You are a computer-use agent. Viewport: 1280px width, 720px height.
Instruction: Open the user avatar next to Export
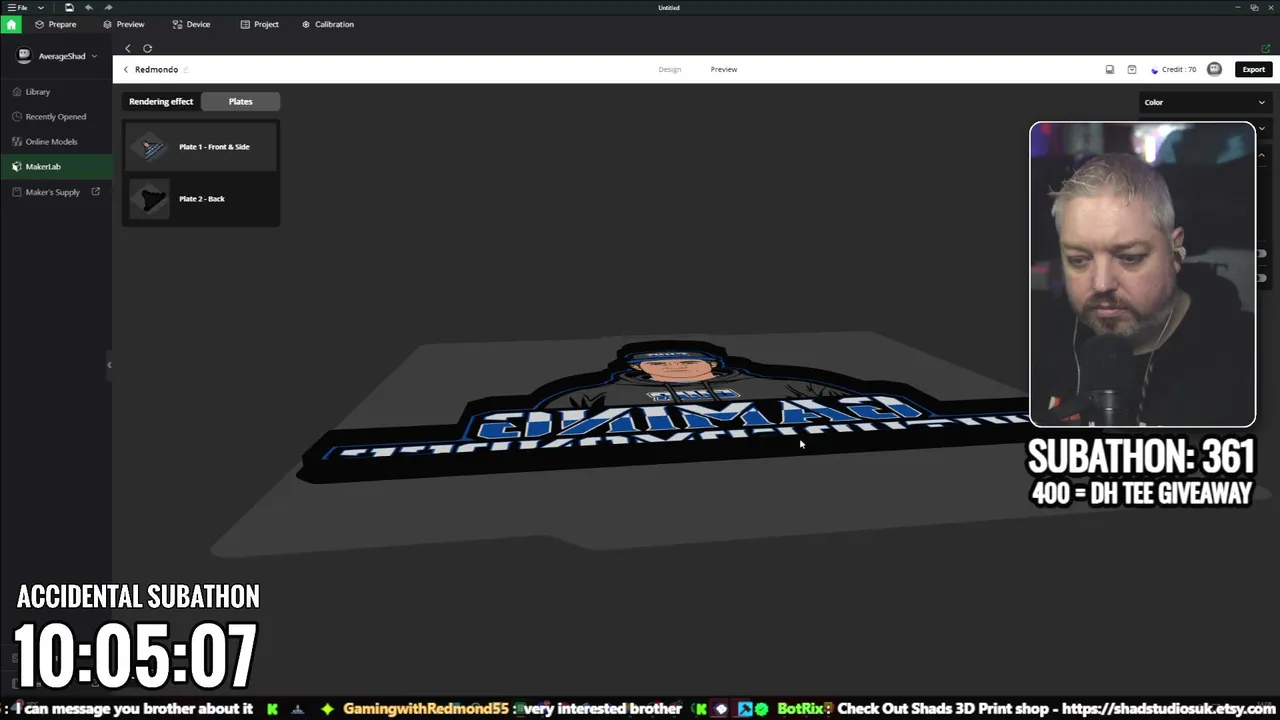[x=1215, y=69]
